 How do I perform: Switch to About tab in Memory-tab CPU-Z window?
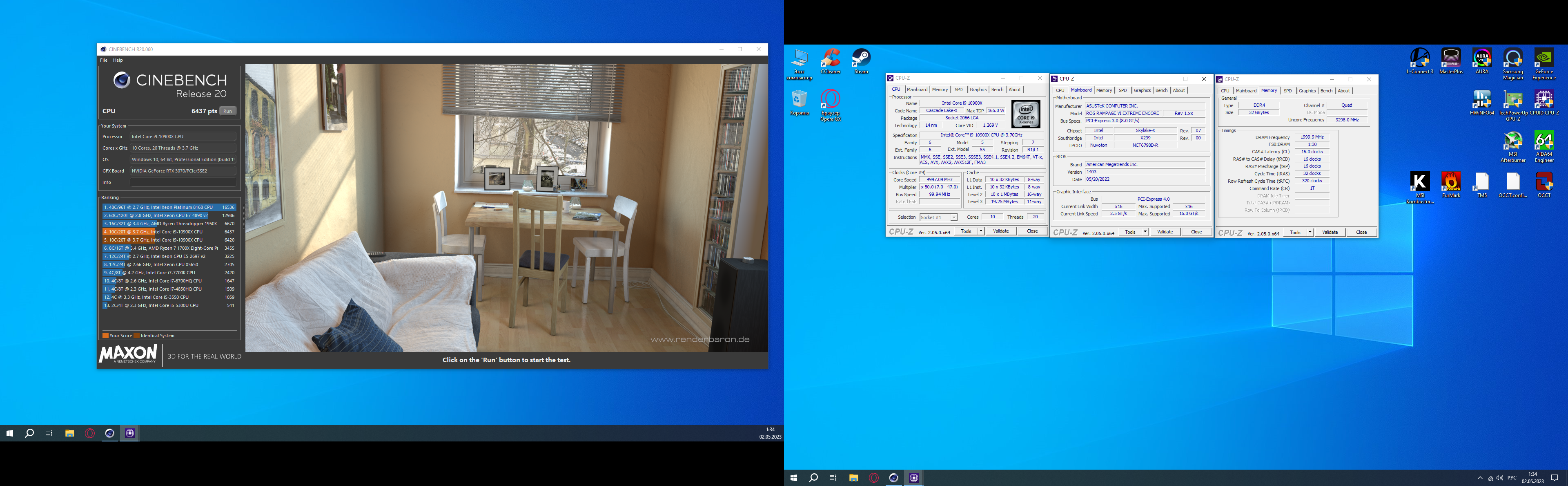(x=1343, y=91)
